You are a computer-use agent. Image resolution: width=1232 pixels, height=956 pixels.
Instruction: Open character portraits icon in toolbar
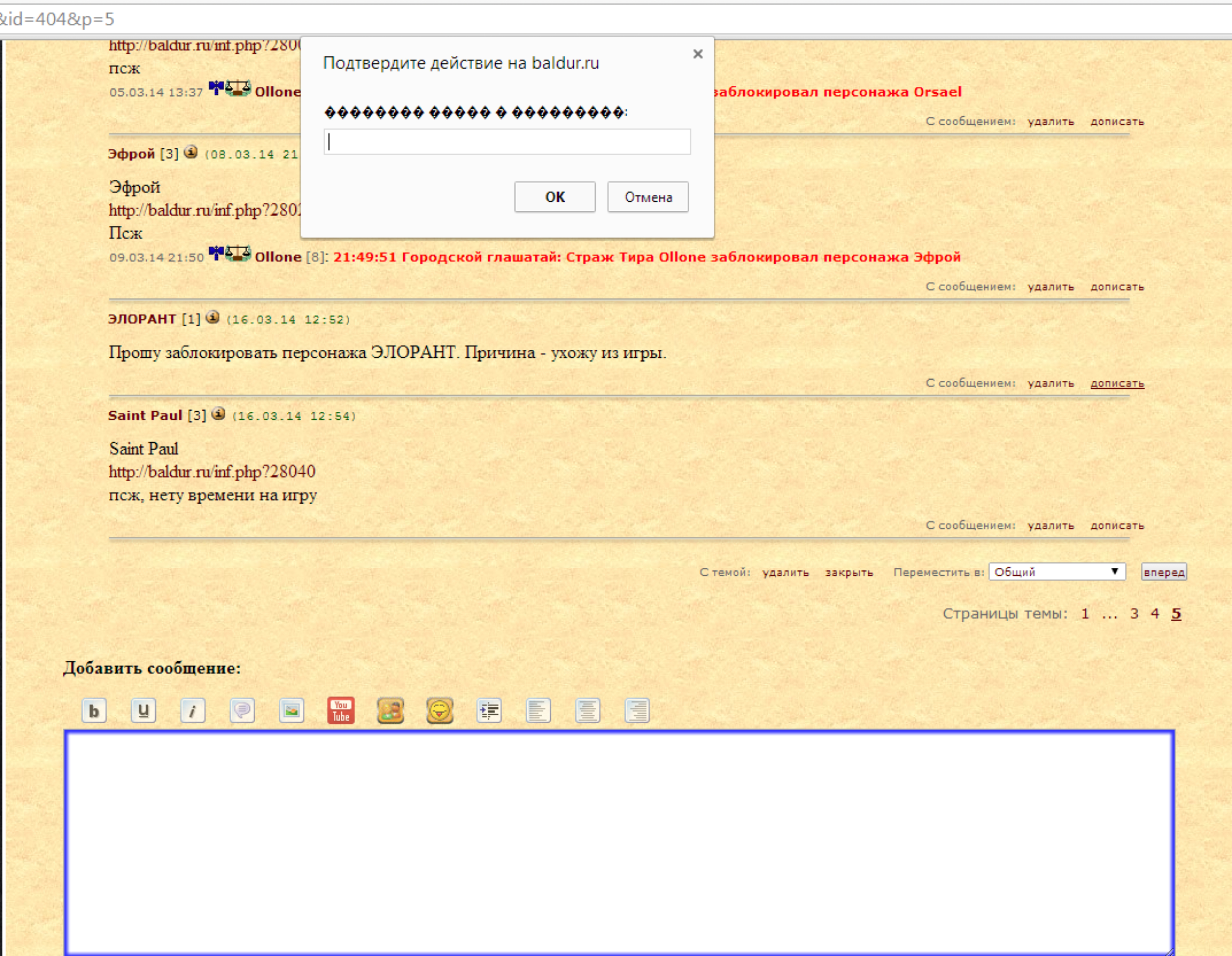click(x=390, y=711)
